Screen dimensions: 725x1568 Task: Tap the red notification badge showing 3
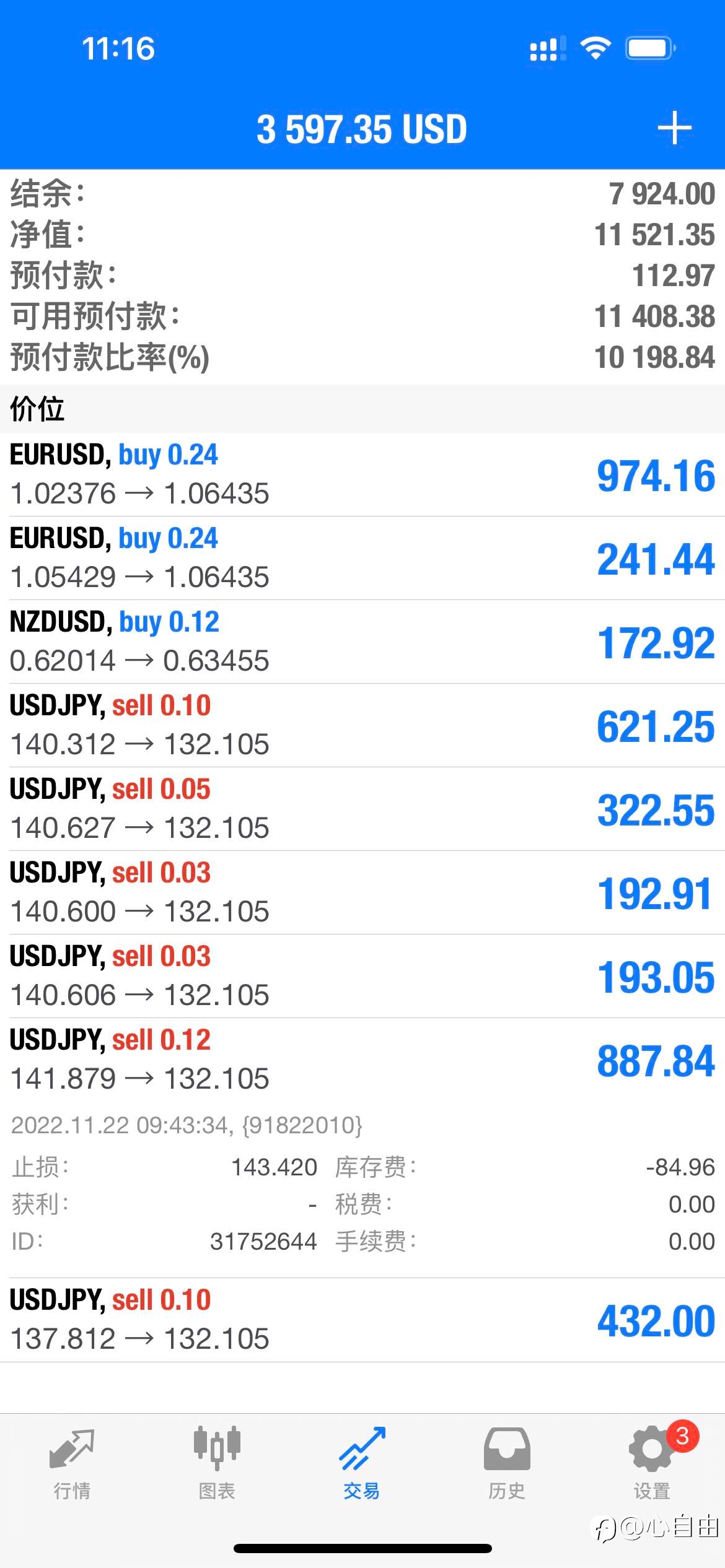point(682,1435)
